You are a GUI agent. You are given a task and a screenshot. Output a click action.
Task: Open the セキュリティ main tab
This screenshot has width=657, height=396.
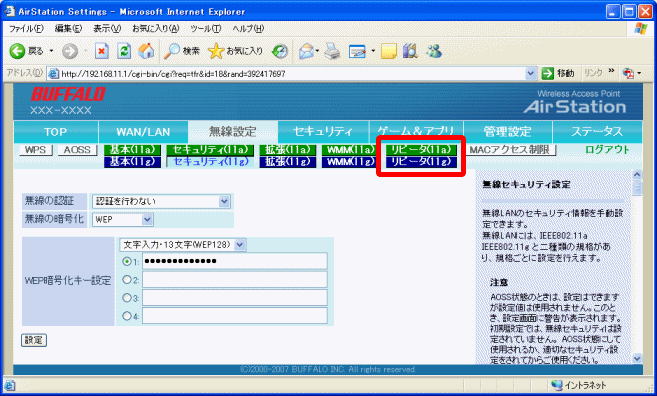323,132
